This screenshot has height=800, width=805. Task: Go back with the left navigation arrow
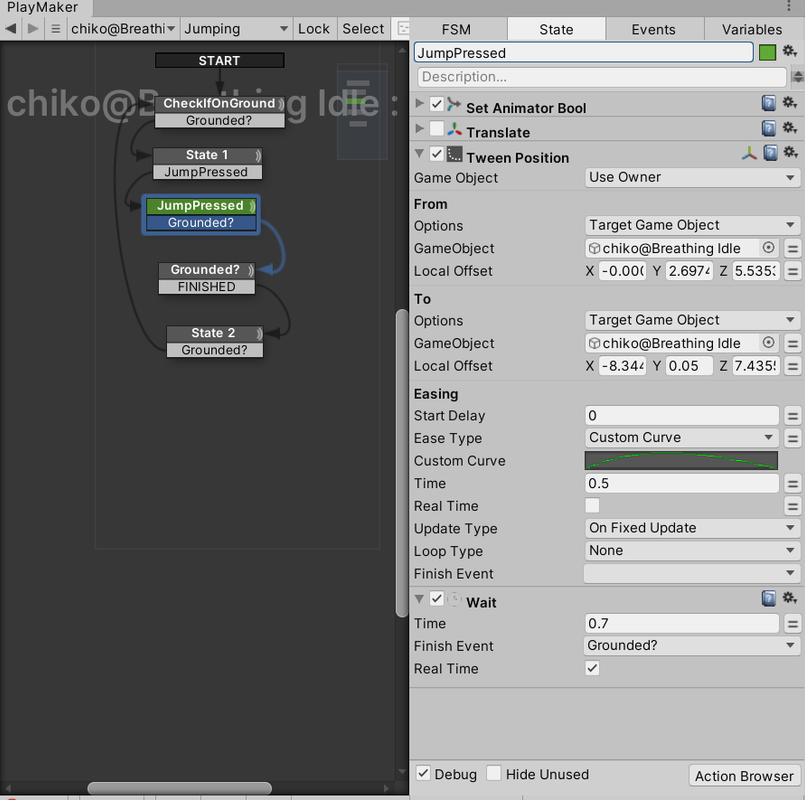[11, 29]
